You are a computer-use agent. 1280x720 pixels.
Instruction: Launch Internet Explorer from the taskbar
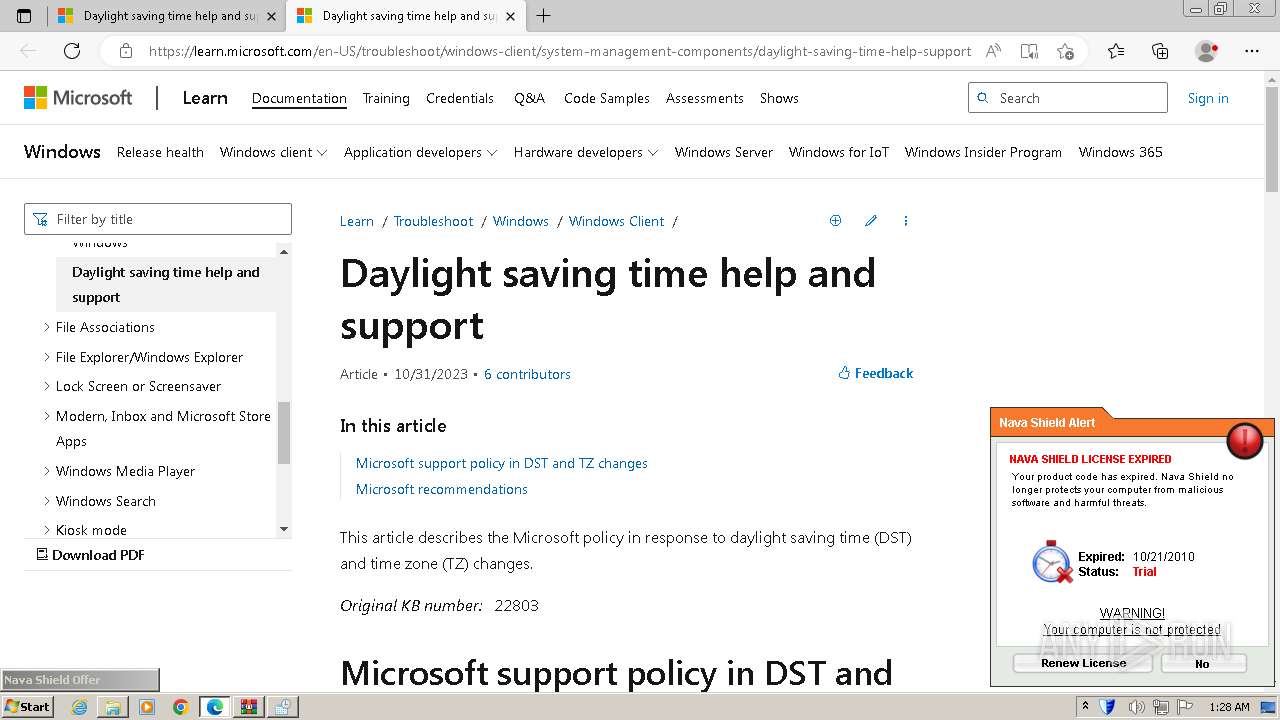(x=80, y=707)
